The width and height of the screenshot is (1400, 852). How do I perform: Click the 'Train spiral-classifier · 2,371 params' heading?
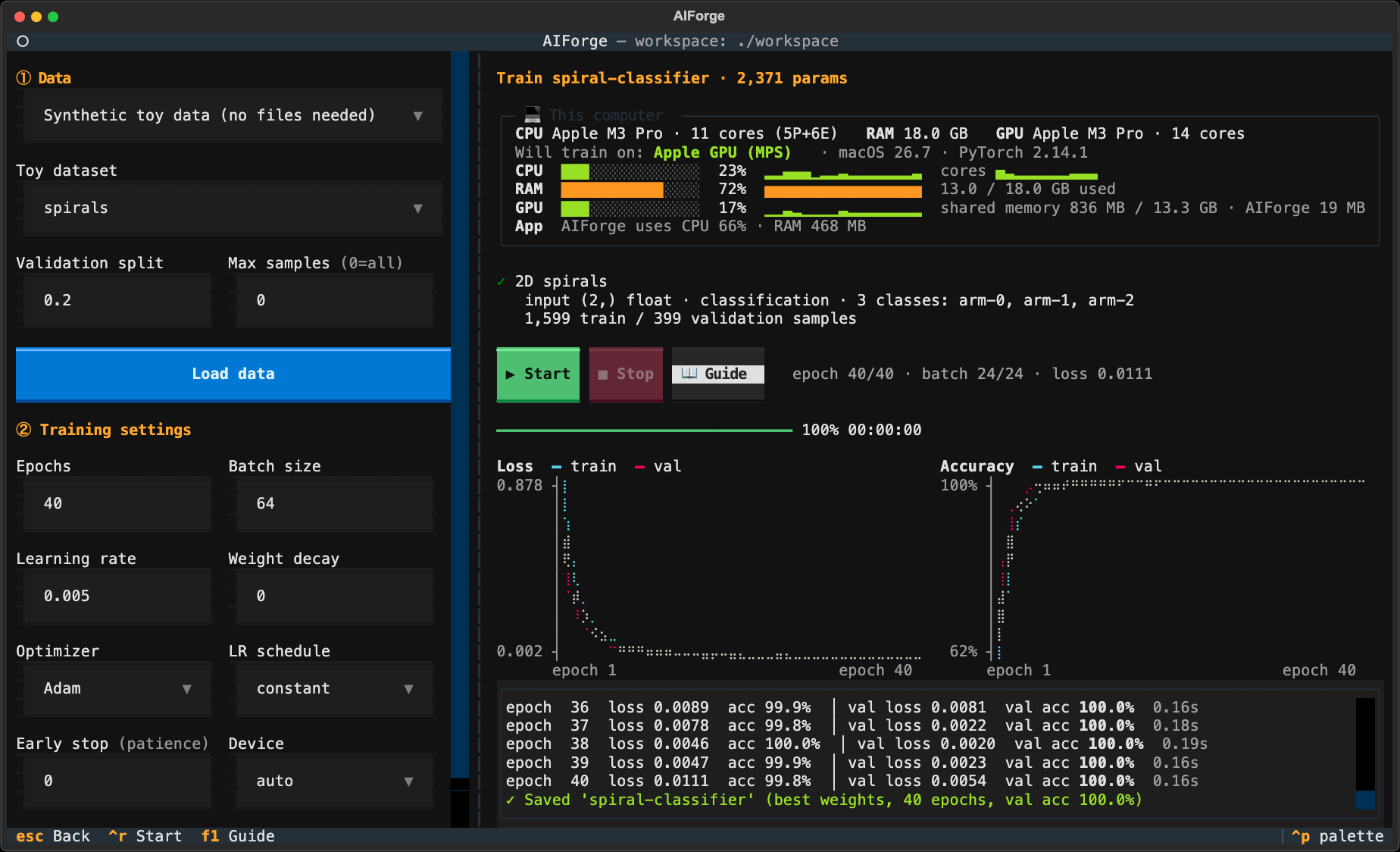[672, 78]
